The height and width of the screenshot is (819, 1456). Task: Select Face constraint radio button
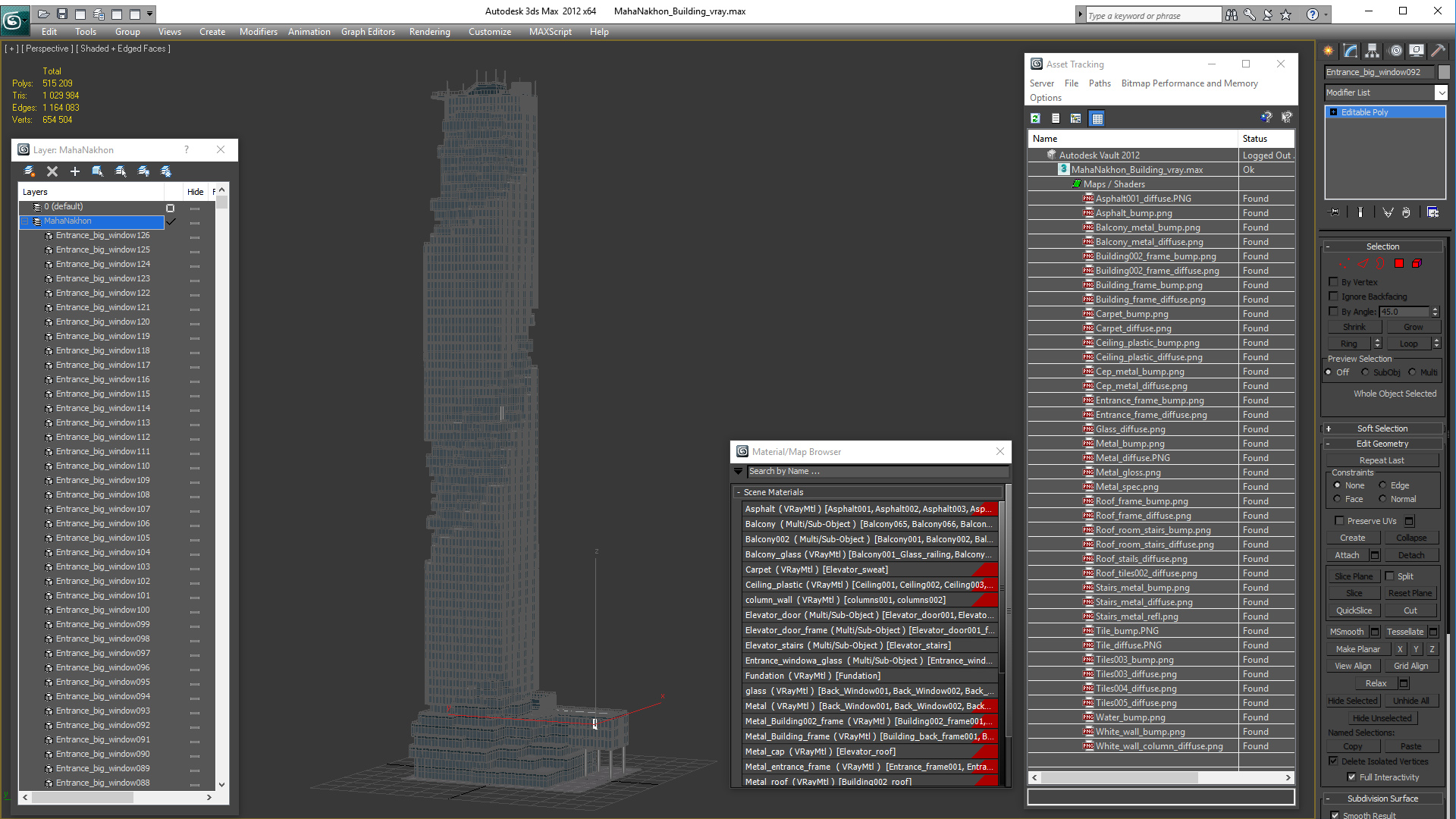point(1337,499)
